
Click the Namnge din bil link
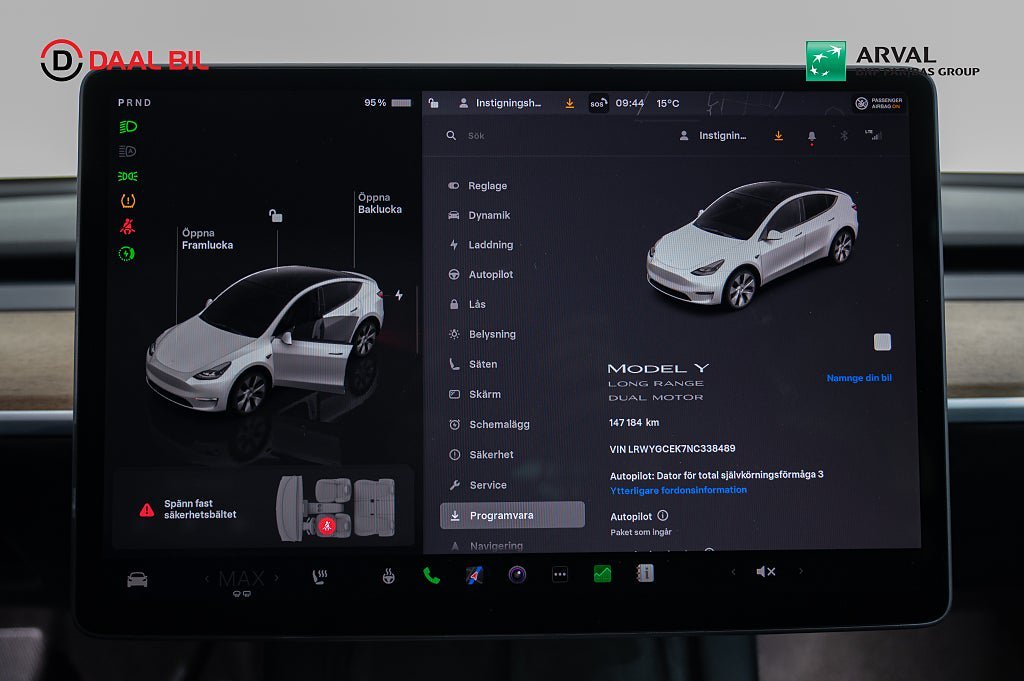click(858, 378)
